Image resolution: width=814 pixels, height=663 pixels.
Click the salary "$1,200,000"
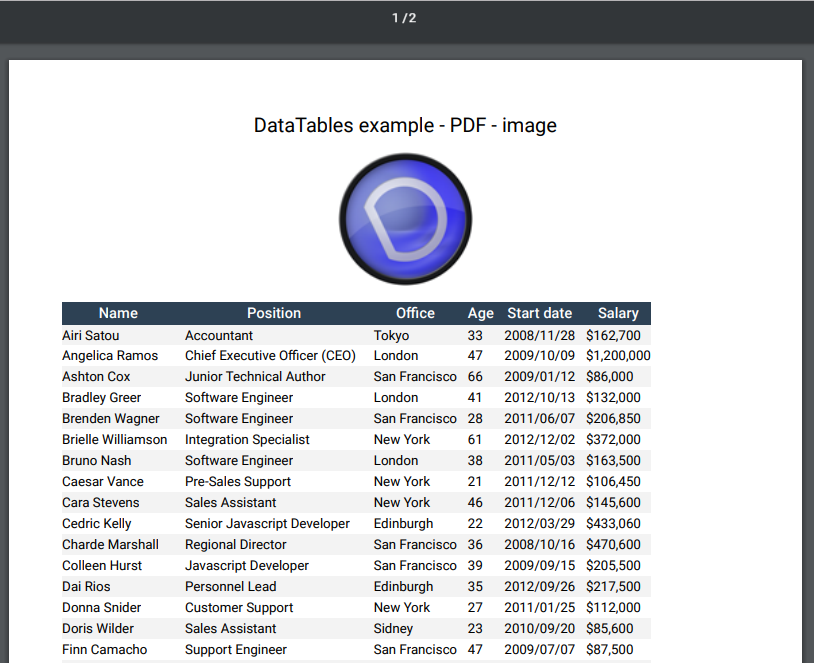[618, 356]
